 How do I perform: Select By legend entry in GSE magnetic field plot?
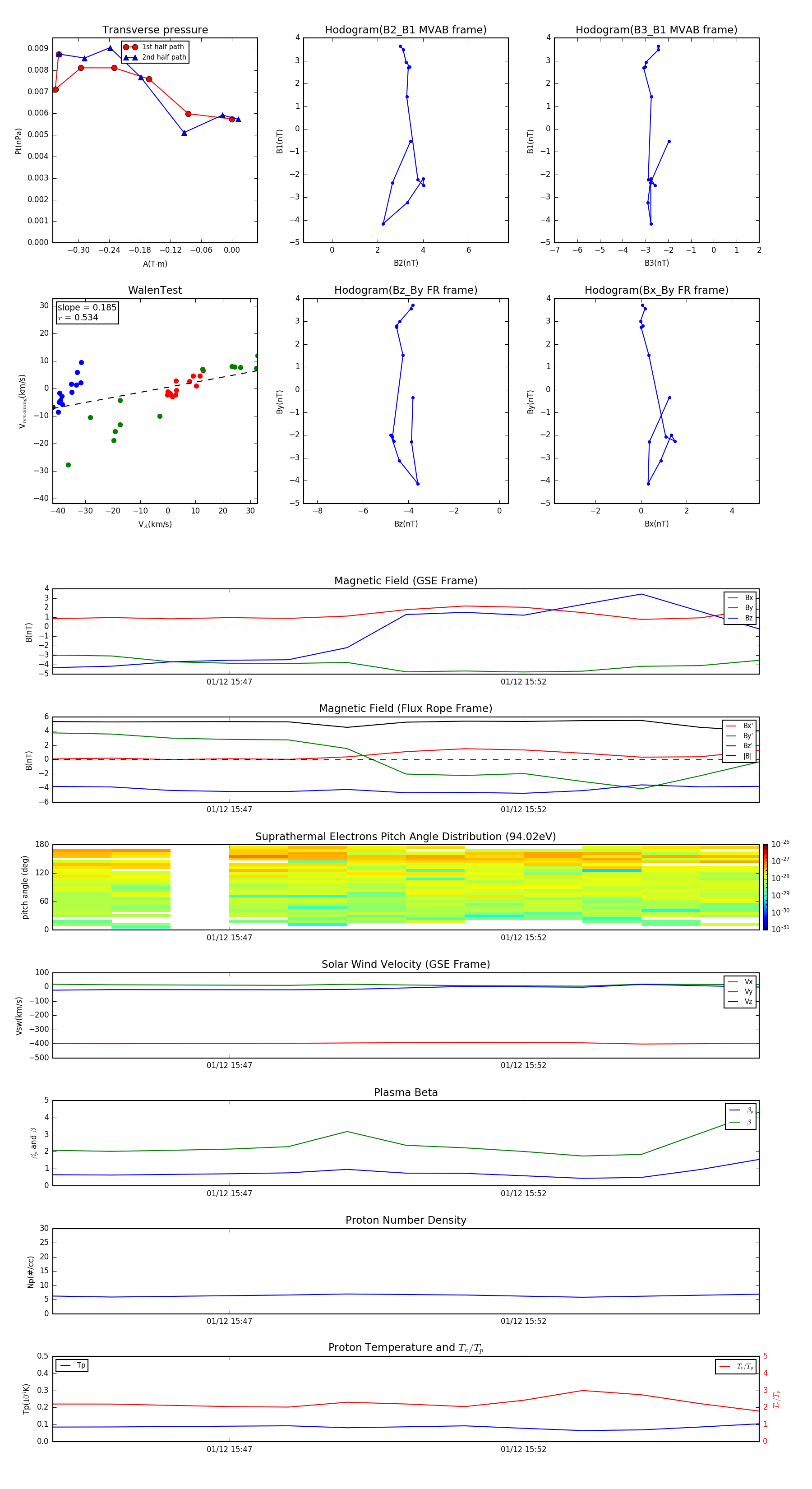tap(740, 608)
